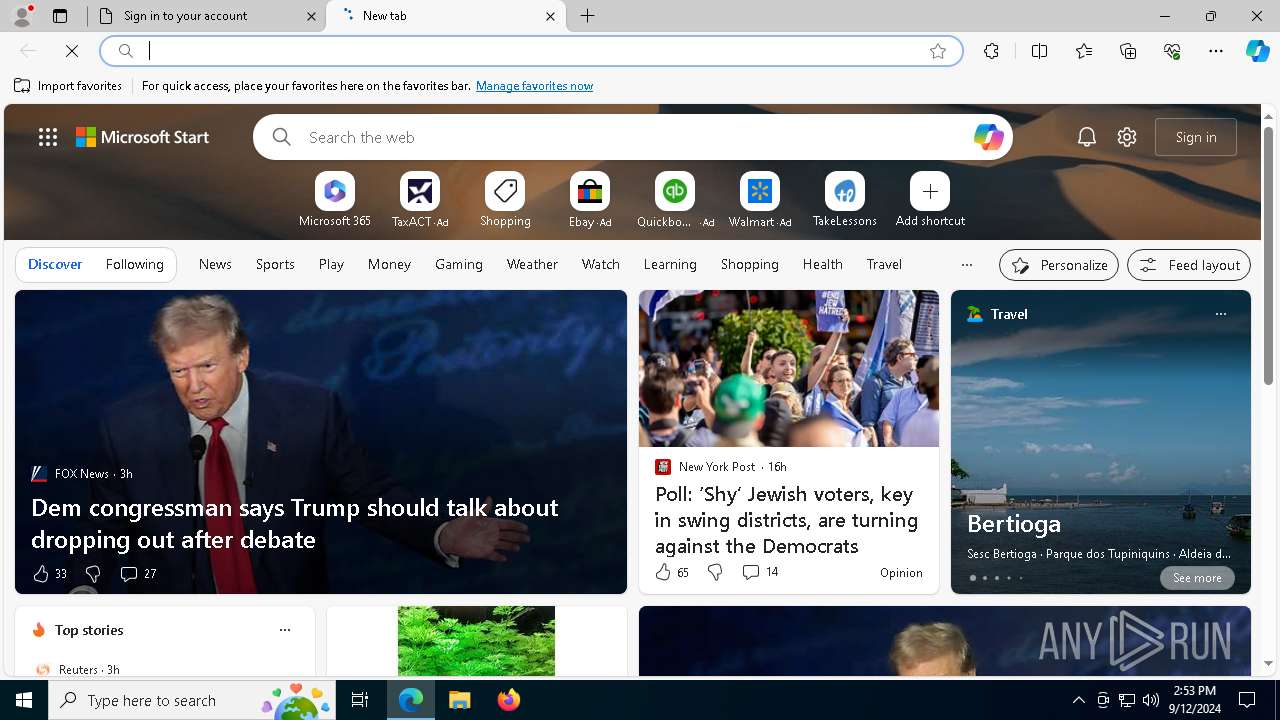Open Copilot in the search box
The height and width of the screenshot is (720, 1280).
(x=988, y=137)
